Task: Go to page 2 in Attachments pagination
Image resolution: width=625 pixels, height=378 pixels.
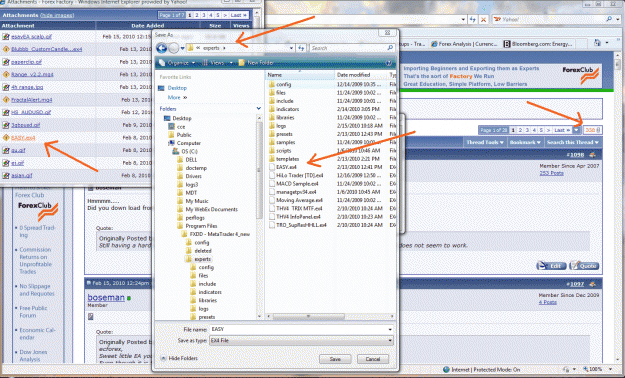Action: coord(197,15)
